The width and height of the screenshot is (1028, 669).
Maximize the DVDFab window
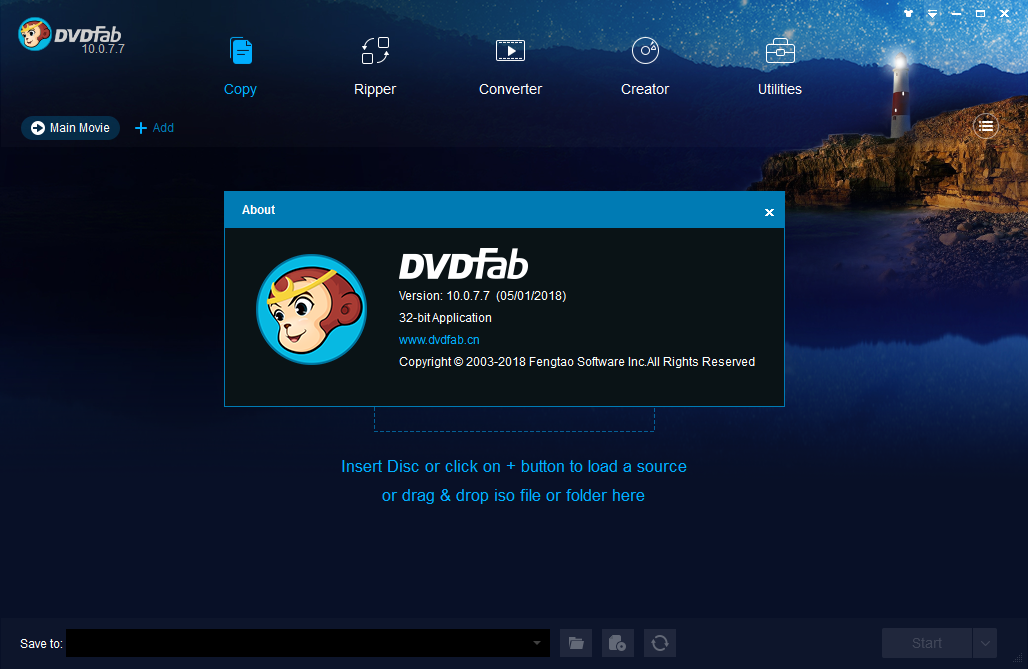[980, 14]
